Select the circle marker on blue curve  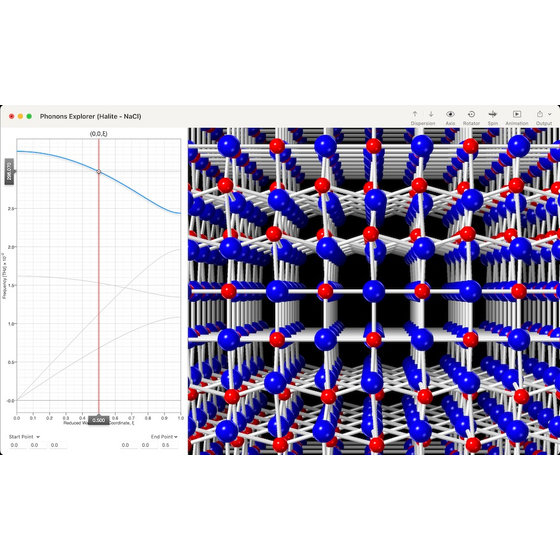pyautogui.click(x=99, y=172)
